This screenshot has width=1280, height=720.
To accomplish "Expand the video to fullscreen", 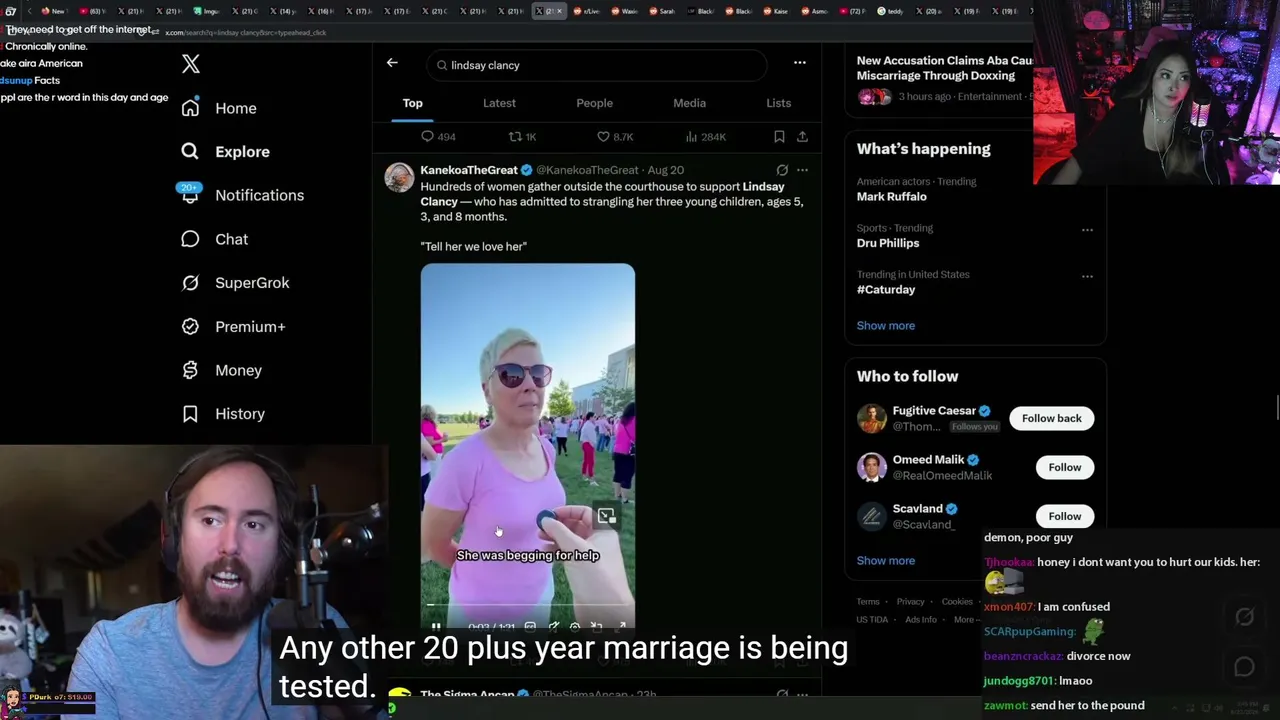I will click(620, 627).
